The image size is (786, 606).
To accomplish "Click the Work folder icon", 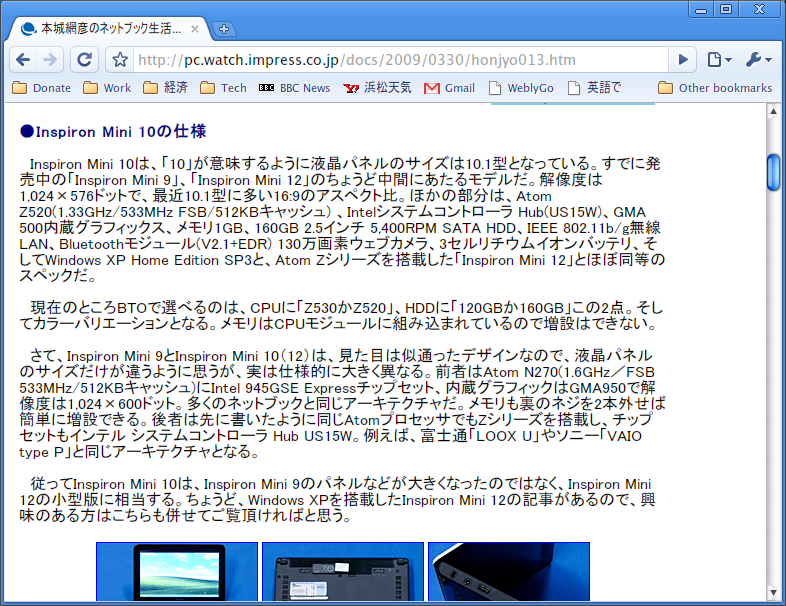I will pyautogui.click(x=90, y=88).
